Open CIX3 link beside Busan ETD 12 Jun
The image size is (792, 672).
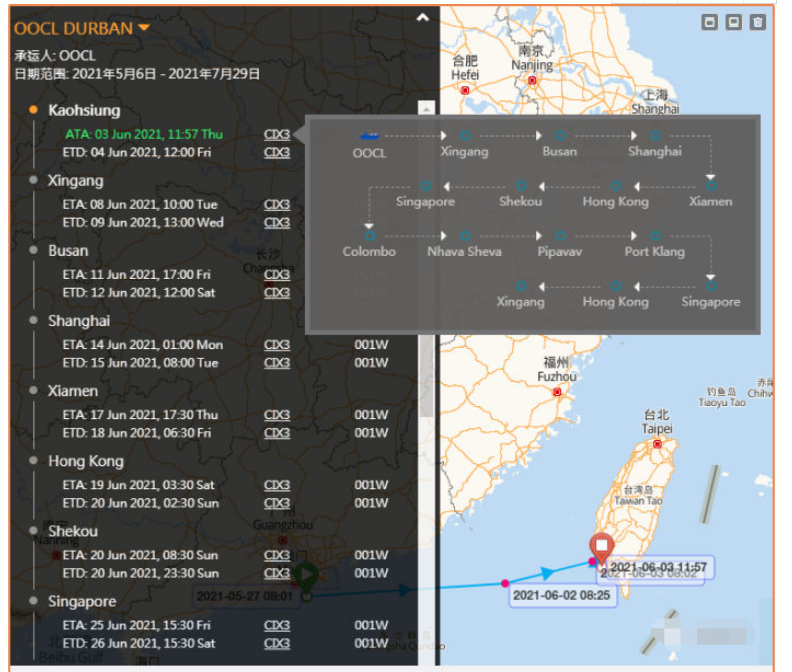(x=277, y=293)
